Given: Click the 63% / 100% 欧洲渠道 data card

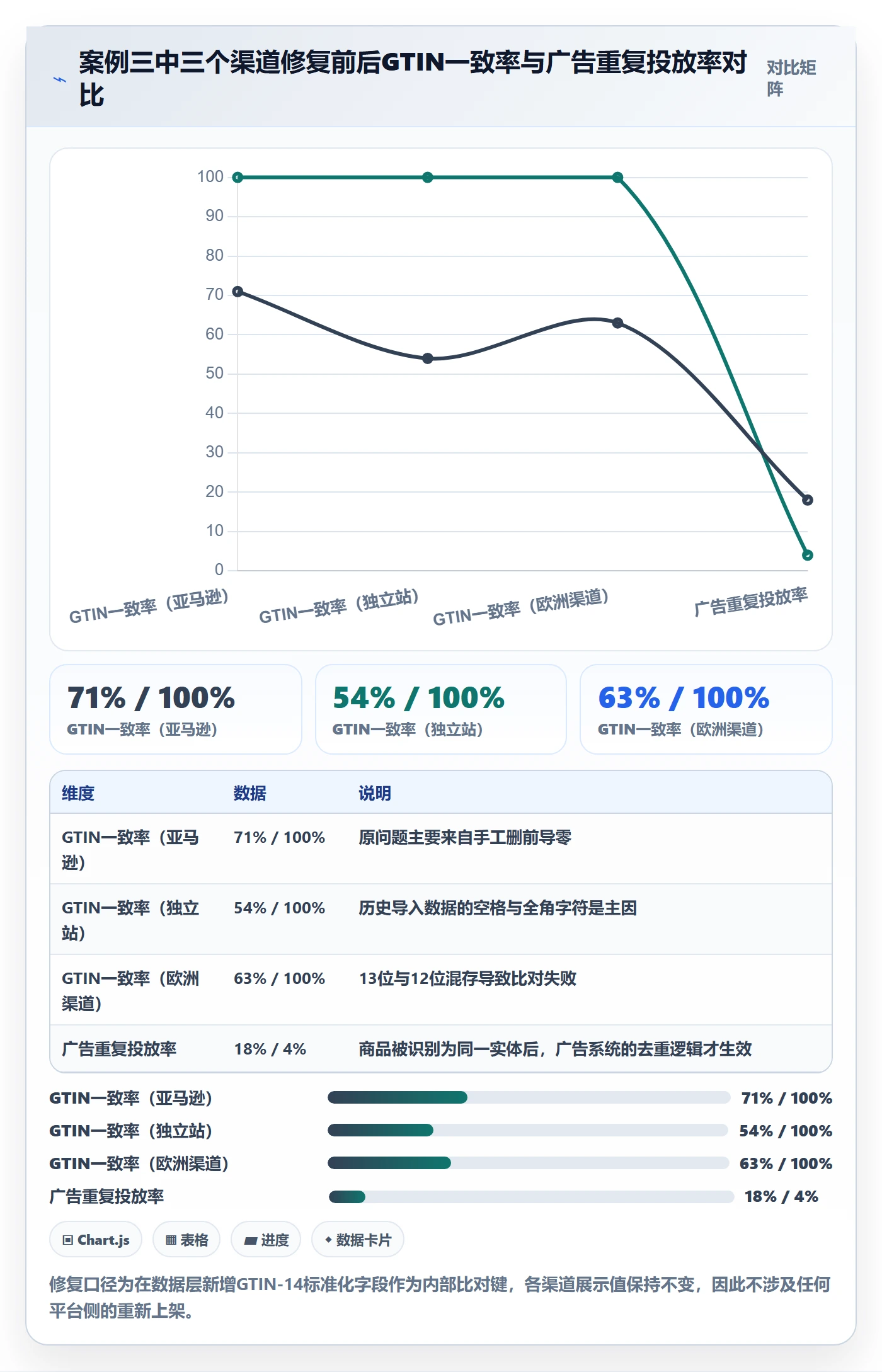Looking at the screenshot, I should [x=706, y=709].
